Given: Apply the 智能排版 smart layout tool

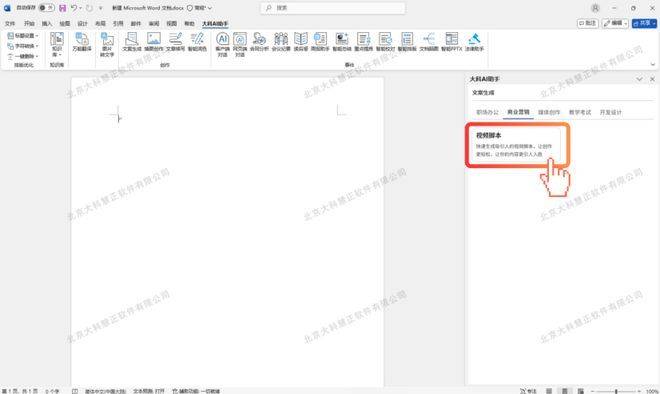Looking at the screenshot, I should coord(407,42).
